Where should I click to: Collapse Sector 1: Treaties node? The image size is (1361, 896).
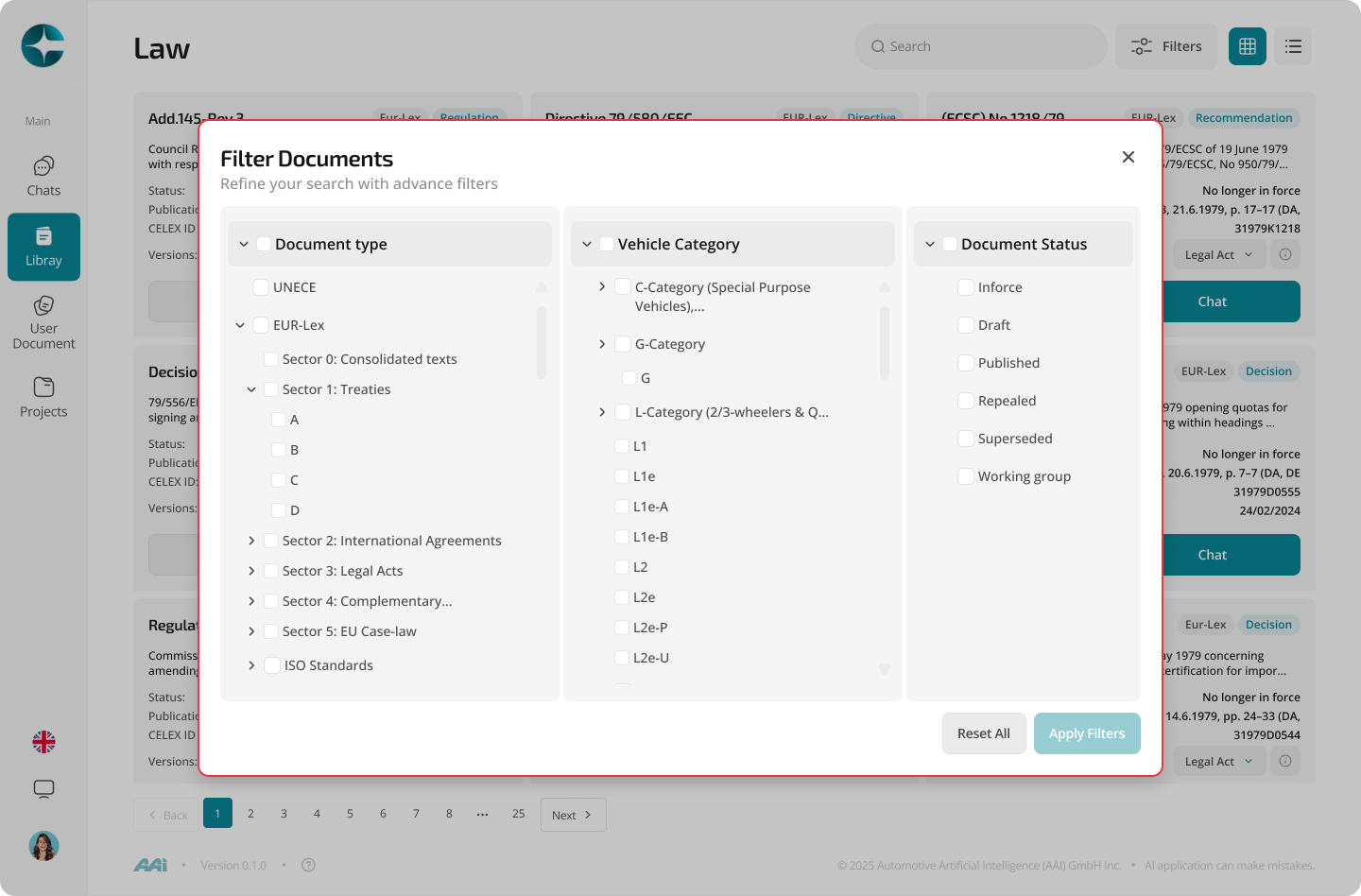tap(251, 389)
